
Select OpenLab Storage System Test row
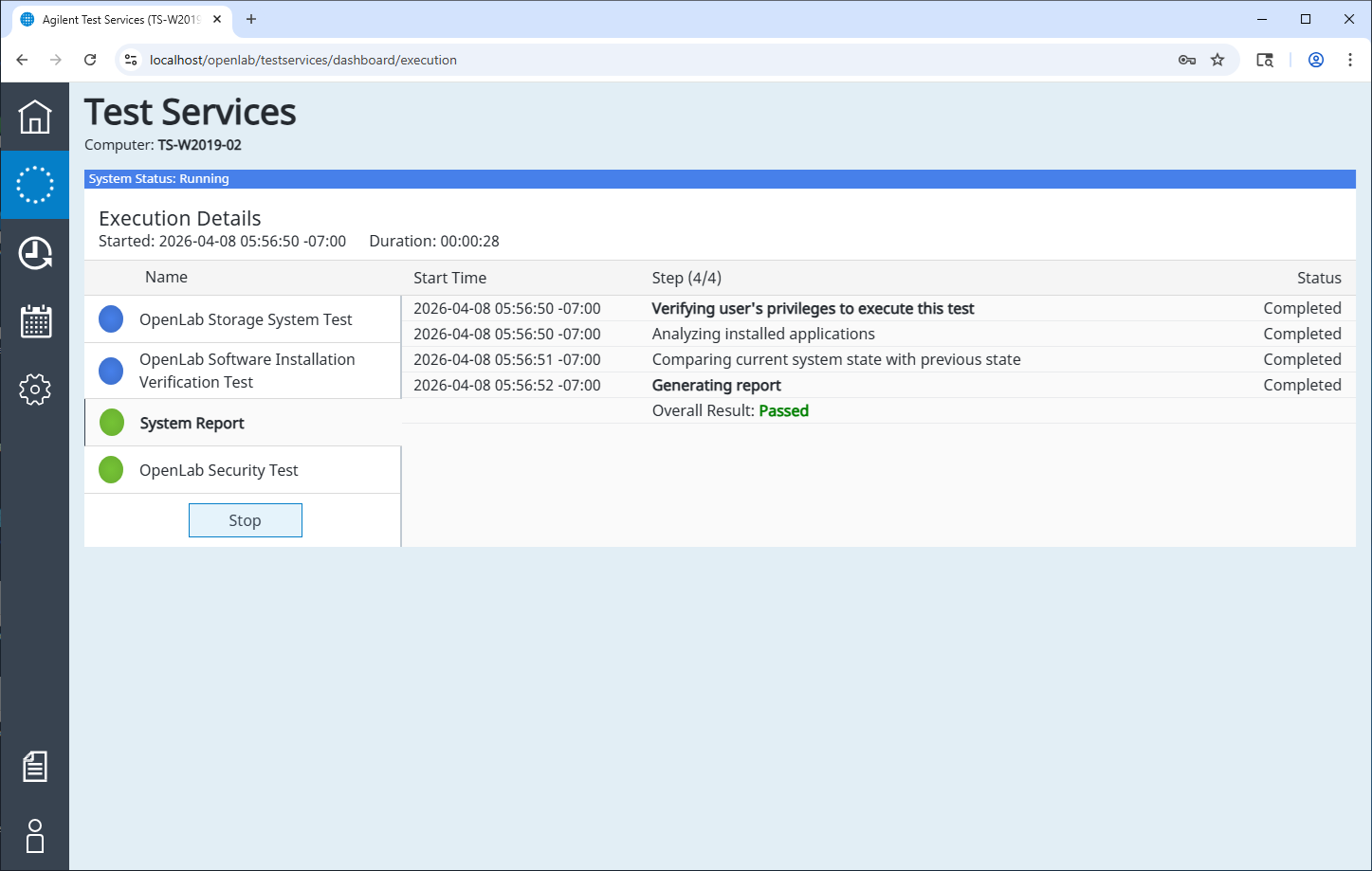point(243,319)
